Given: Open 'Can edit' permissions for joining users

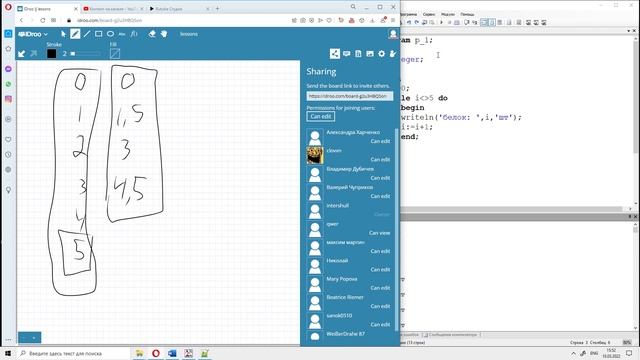Looking at the screenshot, I should click(x=321, y=116).
